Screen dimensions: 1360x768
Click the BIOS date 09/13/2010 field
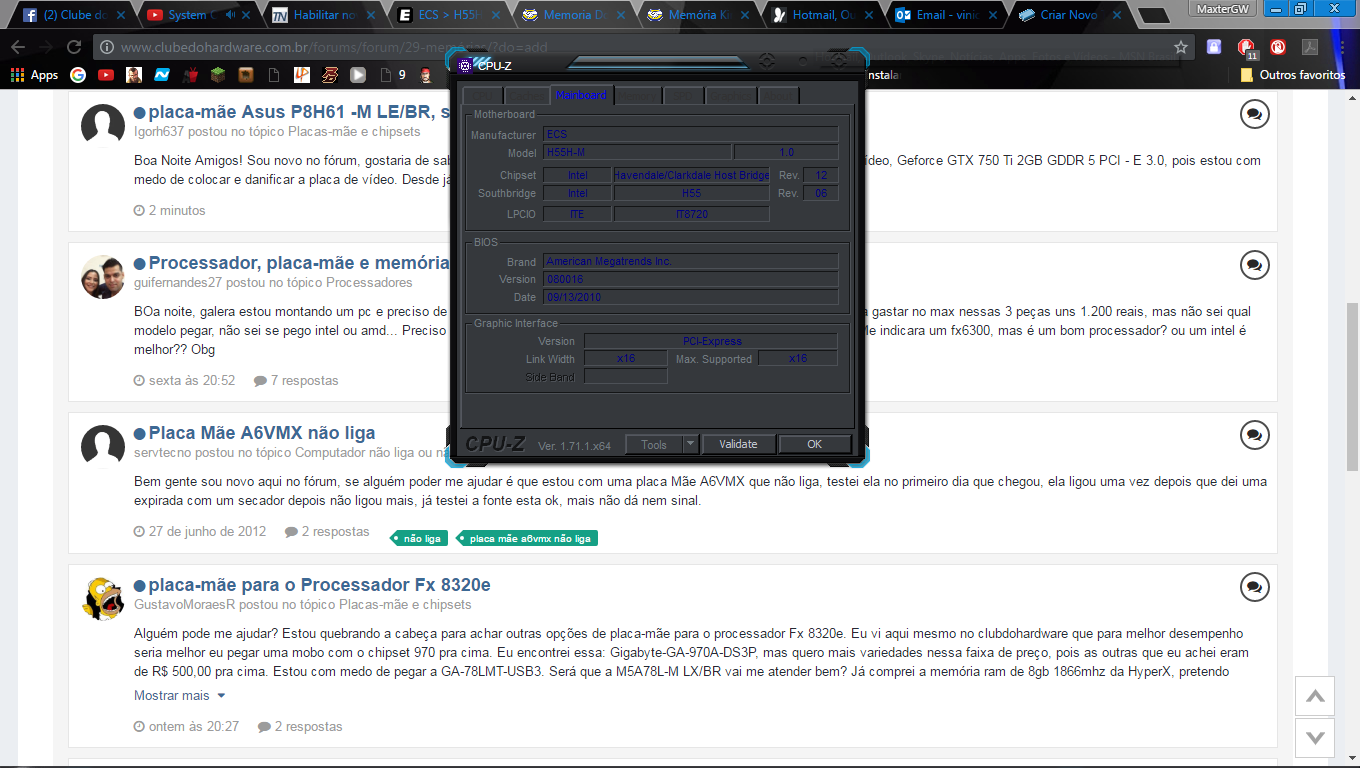(690, 297)
